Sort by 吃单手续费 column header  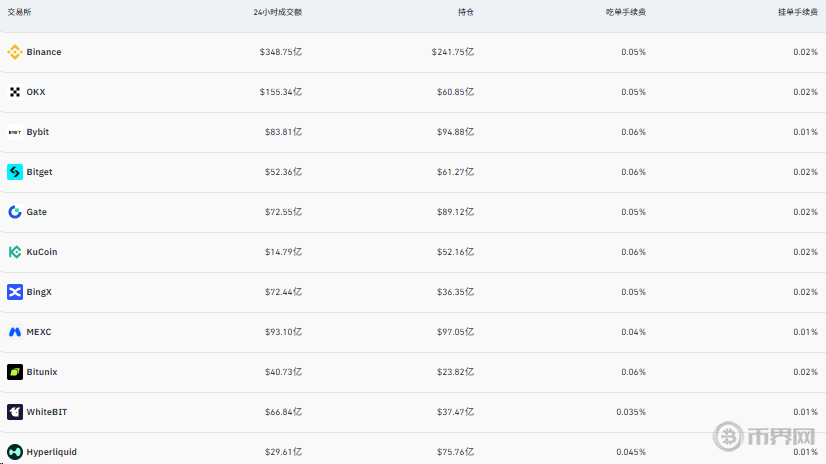[625, 12]
